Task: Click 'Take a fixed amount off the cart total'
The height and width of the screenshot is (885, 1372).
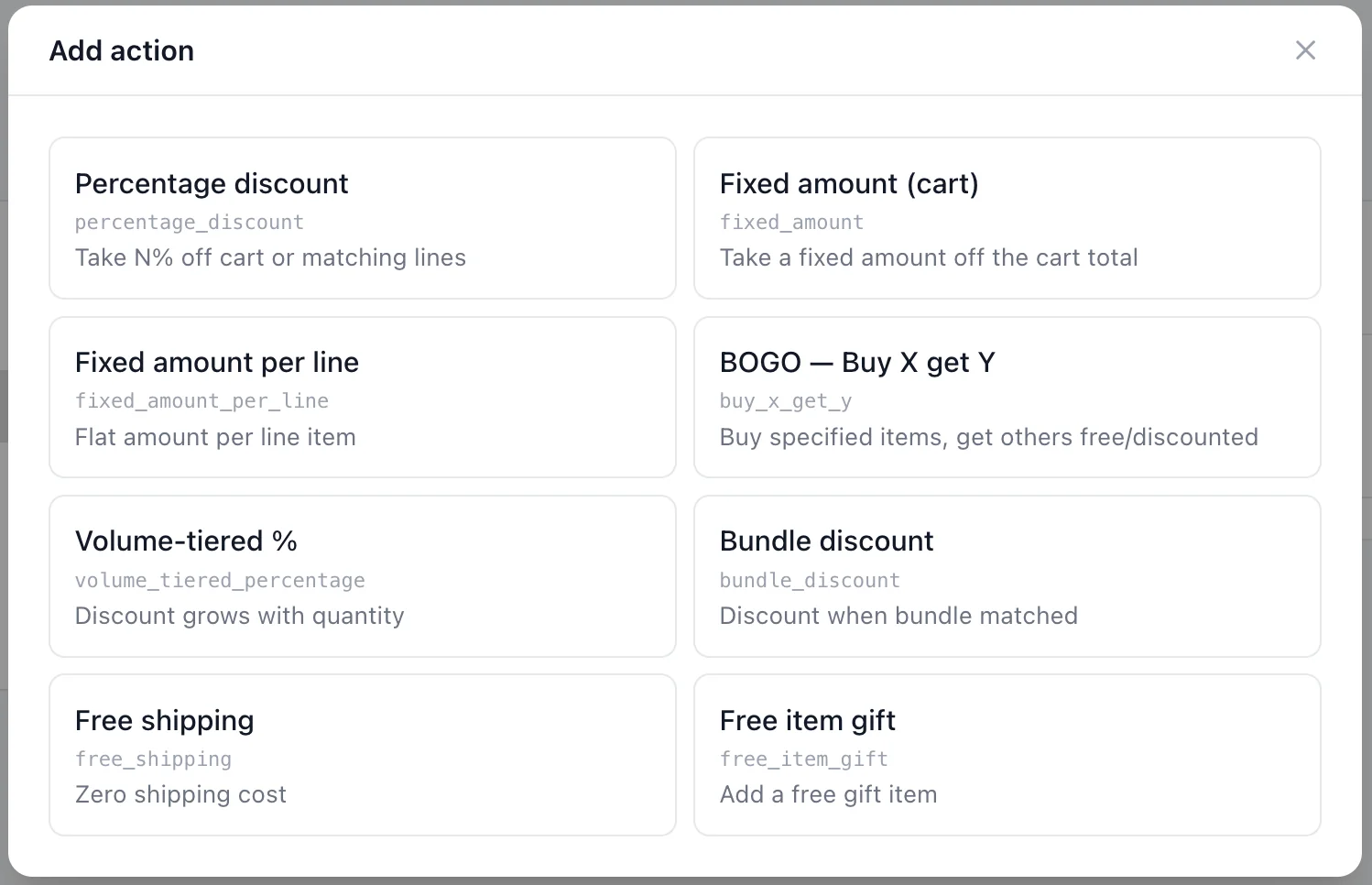Action: (x=928, y=258)
